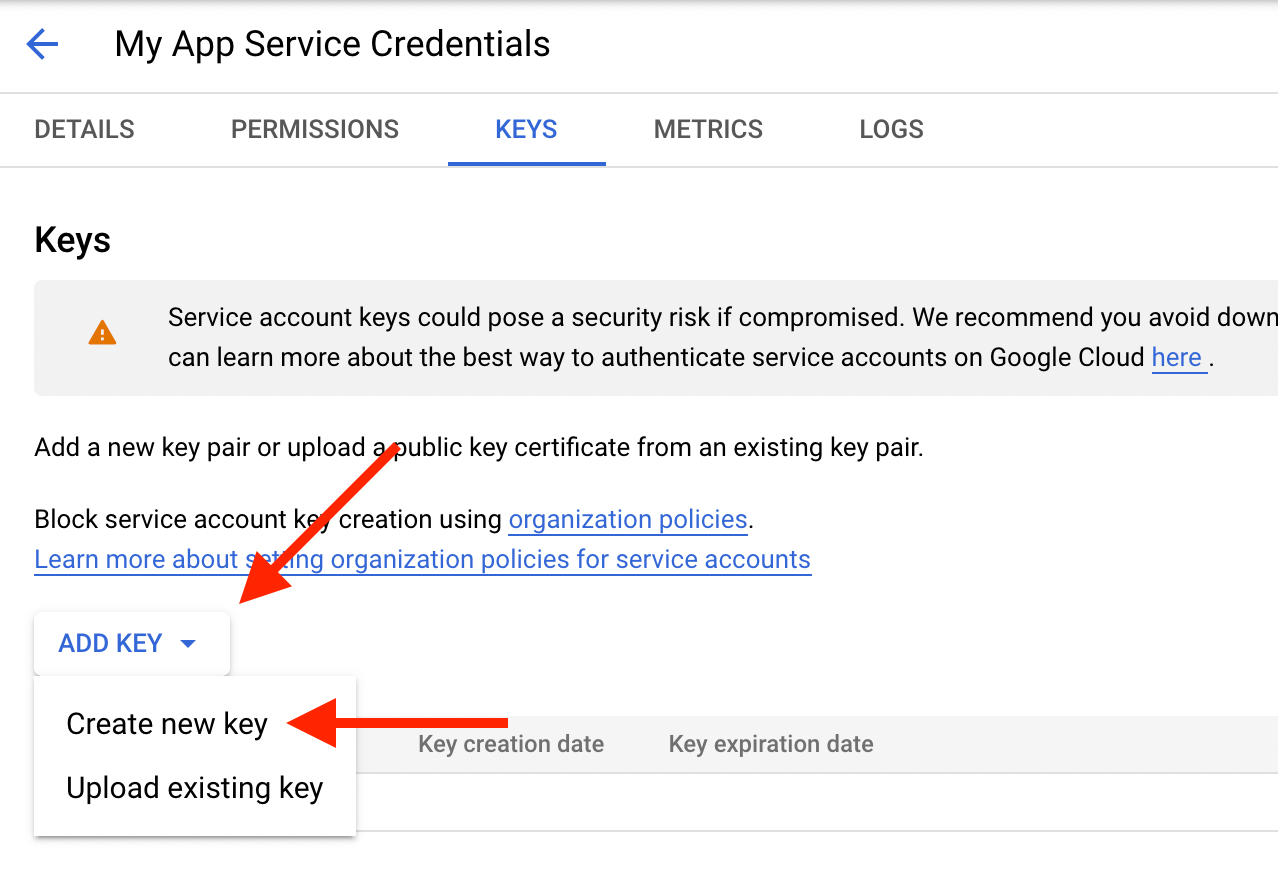Select the KEYS tab
The width and height of the screenshot is (1278, 894).
click(x=527, y=129)
